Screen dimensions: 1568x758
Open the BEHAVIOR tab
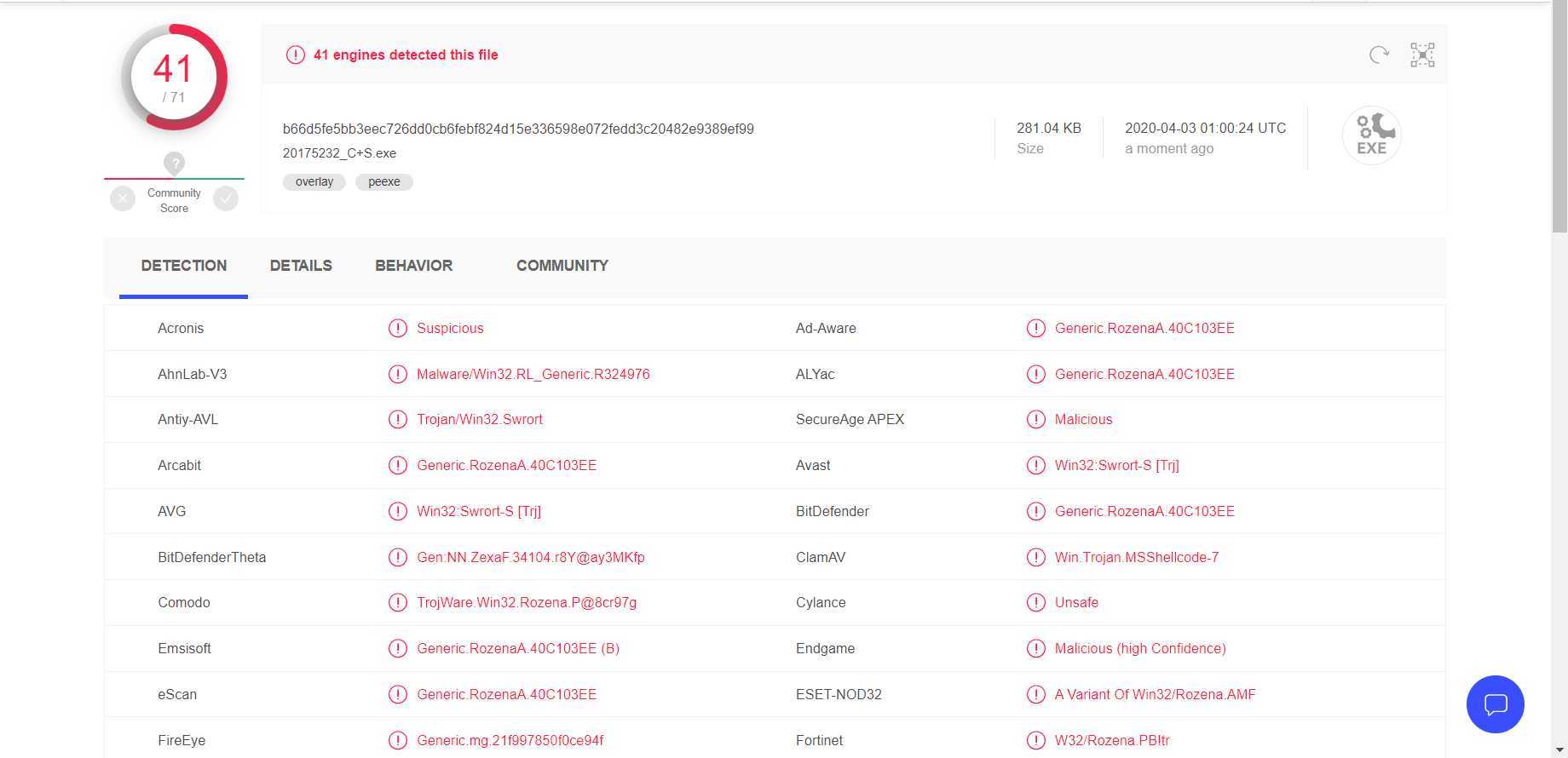click(x=413, y=266)
